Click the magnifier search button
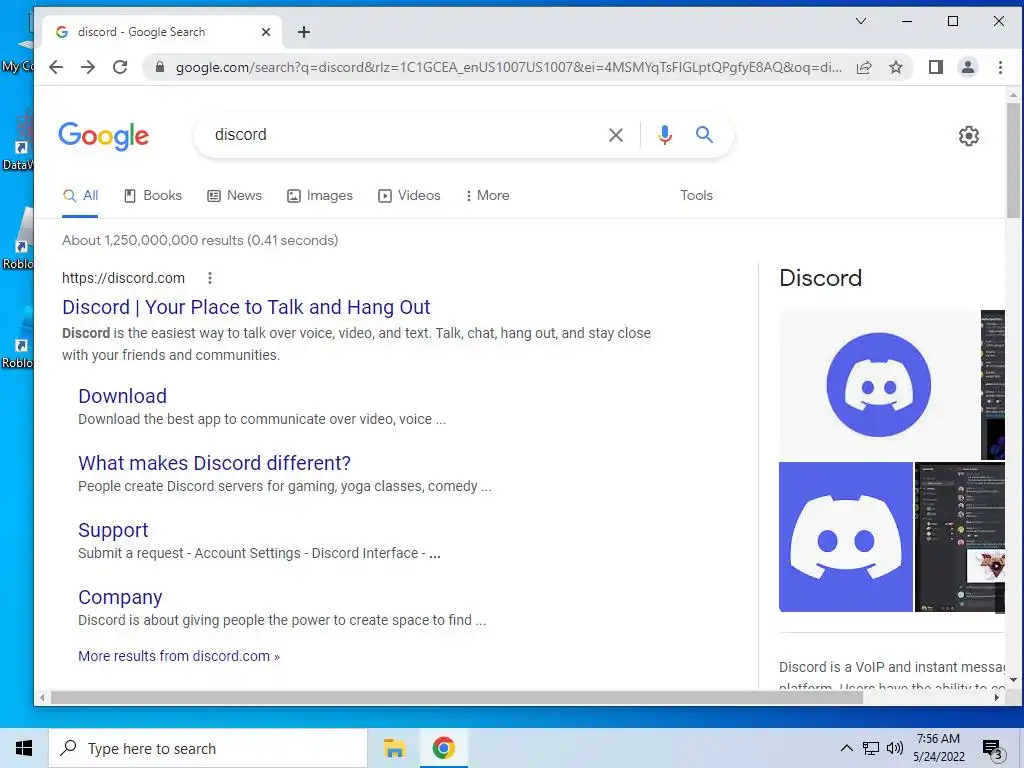This screenshot has height=768, width=1024. pos(704,135)
